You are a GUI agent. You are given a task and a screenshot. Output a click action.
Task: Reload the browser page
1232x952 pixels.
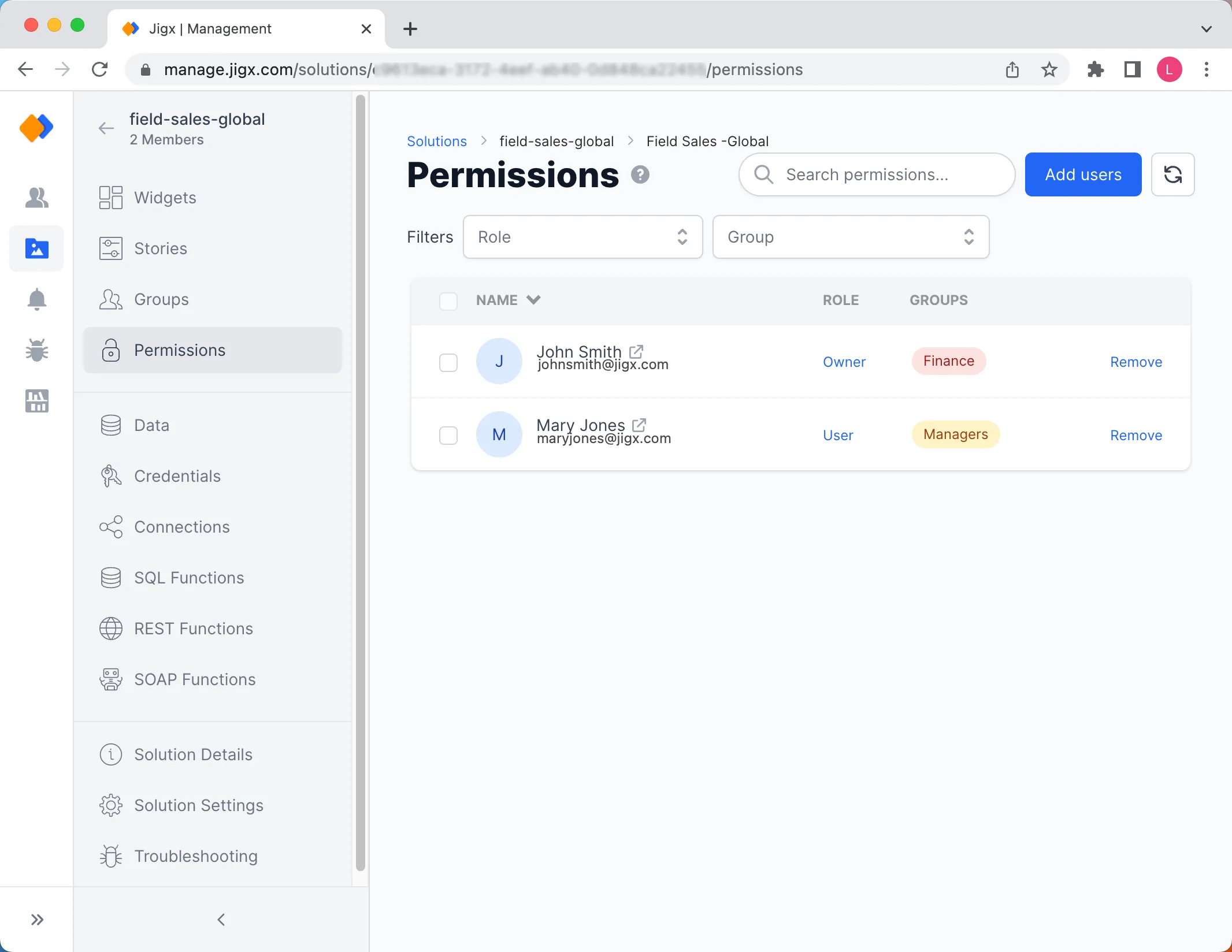pos(100,70)
